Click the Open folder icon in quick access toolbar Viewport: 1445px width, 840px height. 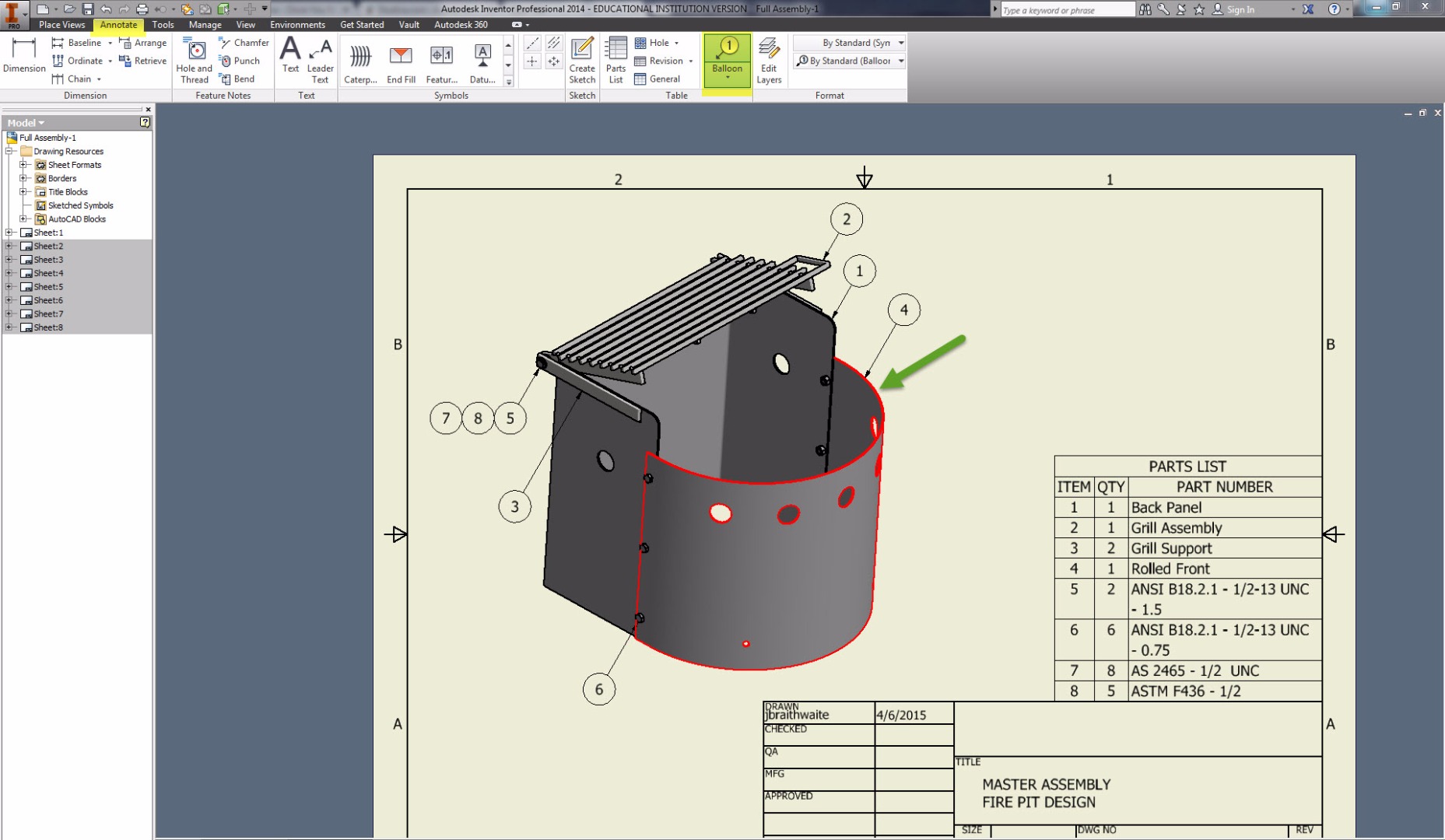(x=69, y=9)
